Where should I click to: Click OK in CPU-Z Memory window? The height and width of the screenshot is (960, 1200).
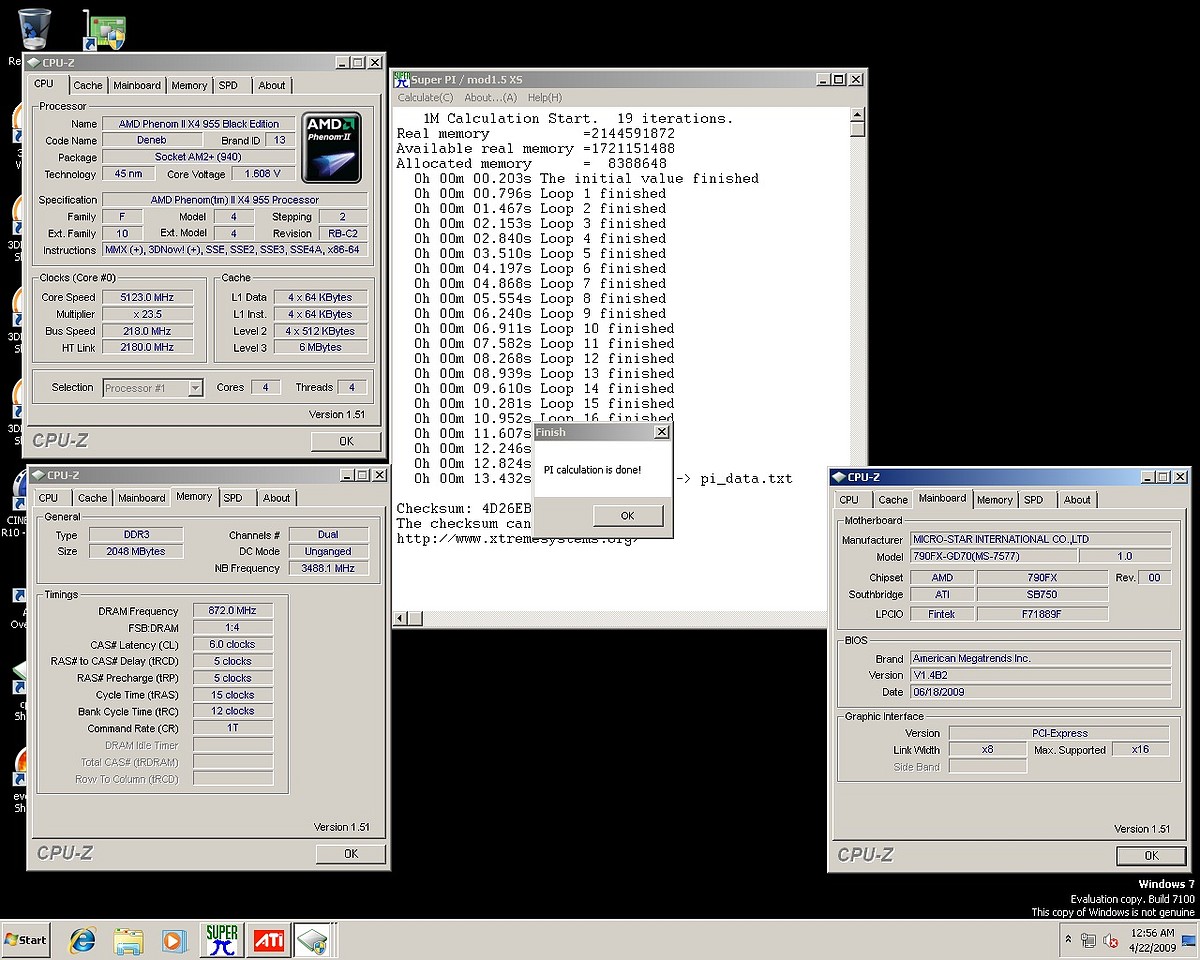[x=351, y=854]
